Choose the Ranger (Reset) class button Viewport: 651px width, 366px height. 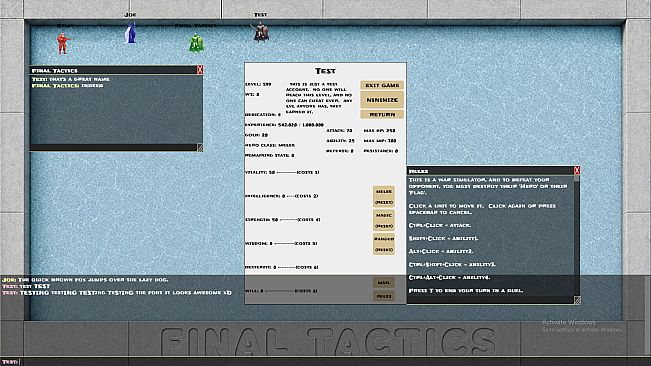384,244
